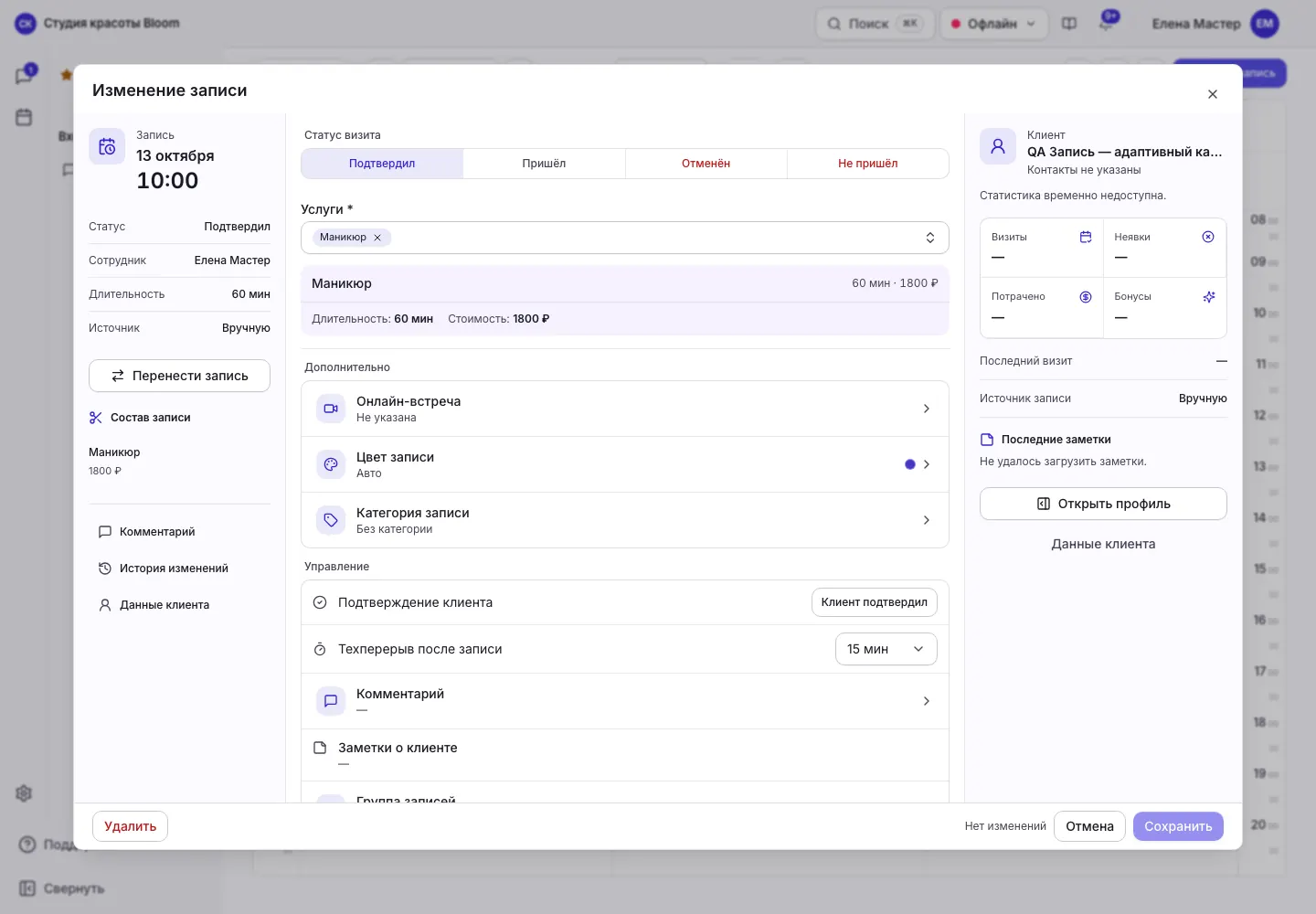
Task: Click the tag icon for Категория записи
Action: coord(331,520)
